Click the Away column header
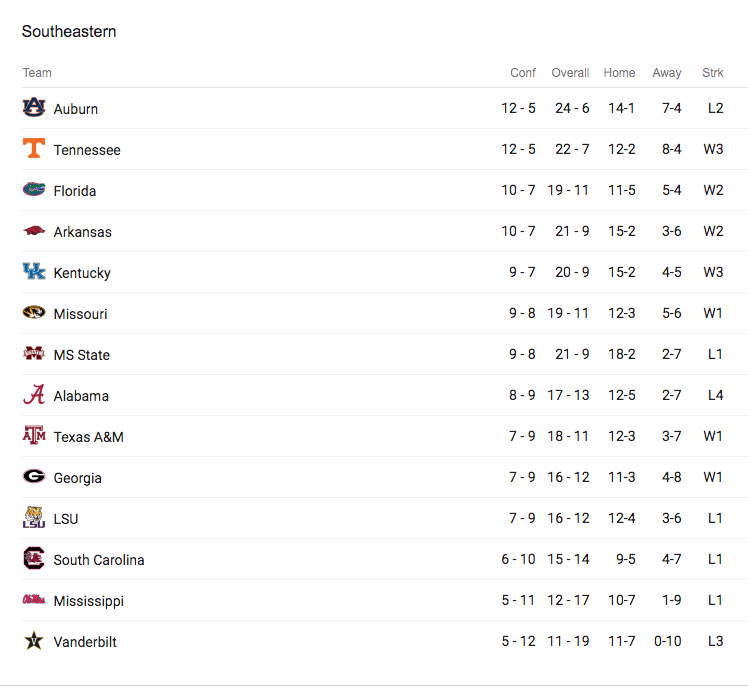The image size is (748, 687). click(666, 73)
